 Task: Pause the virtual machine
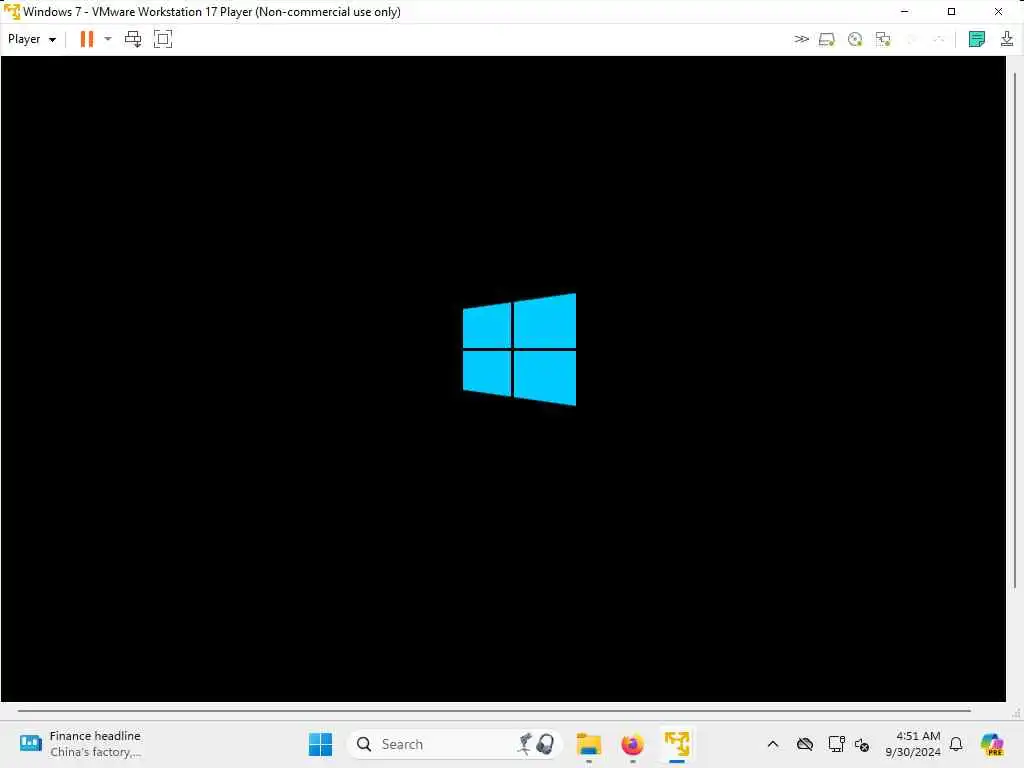pyautogui.click(x=87, y=39)
